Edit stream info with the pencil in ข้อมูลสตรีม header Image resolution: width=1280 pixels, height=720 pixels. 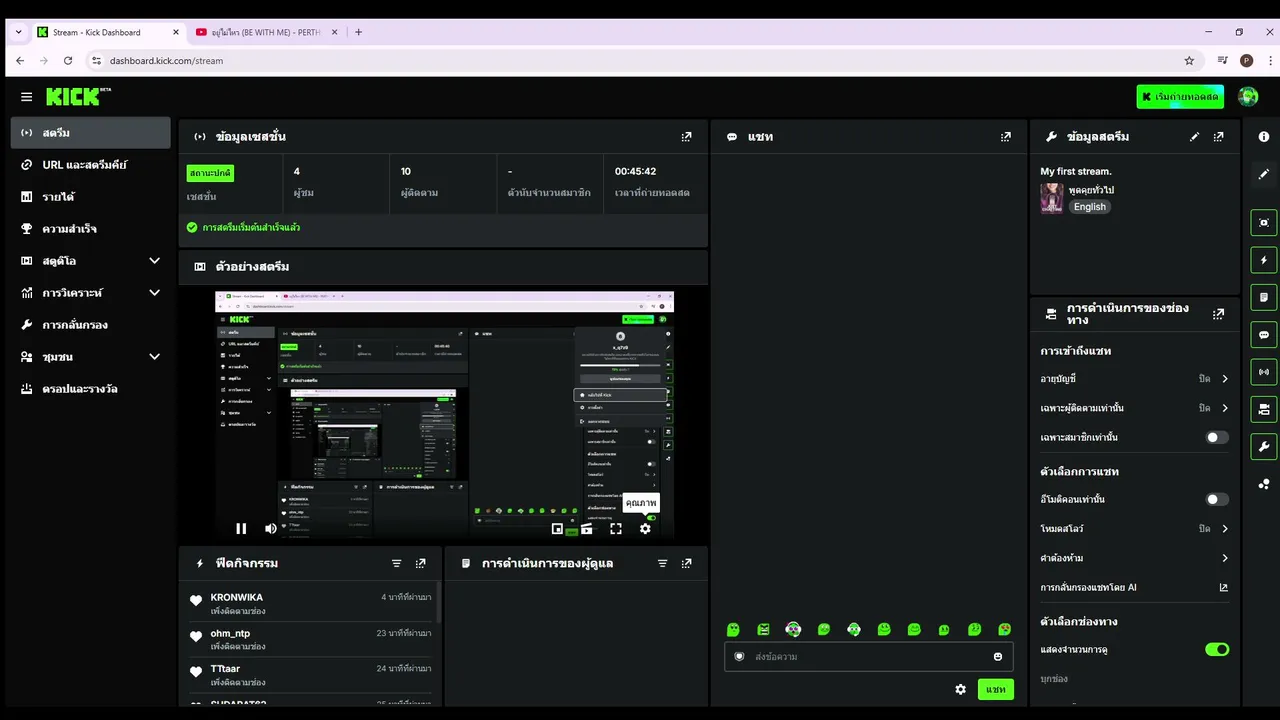(x=1194, y=137)
